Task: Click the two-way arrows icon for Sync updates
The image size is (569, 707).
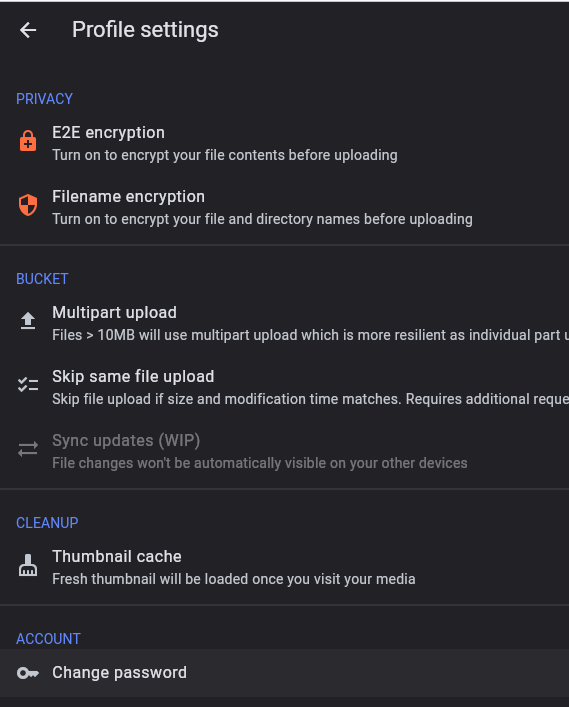Action: pos(28,449)
